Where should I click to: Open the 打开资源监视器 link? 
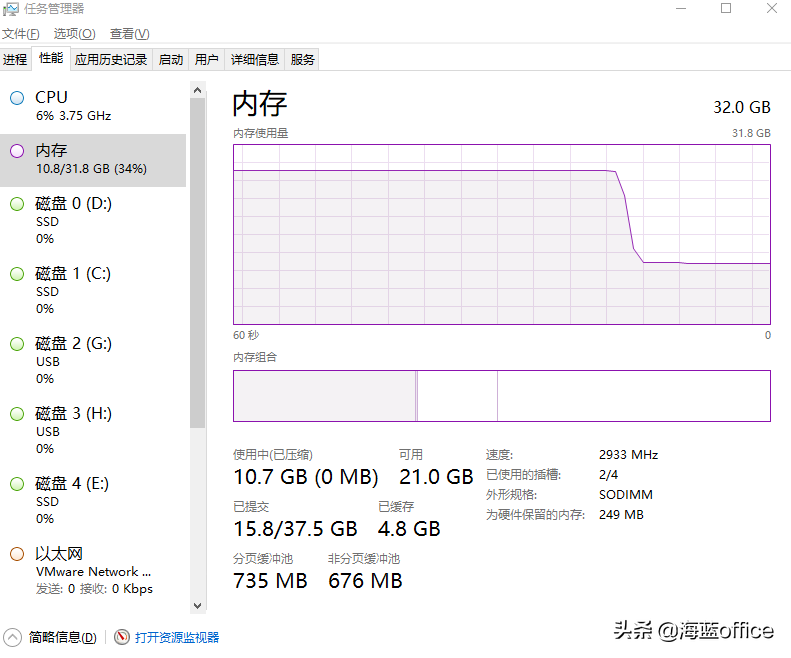177,637
